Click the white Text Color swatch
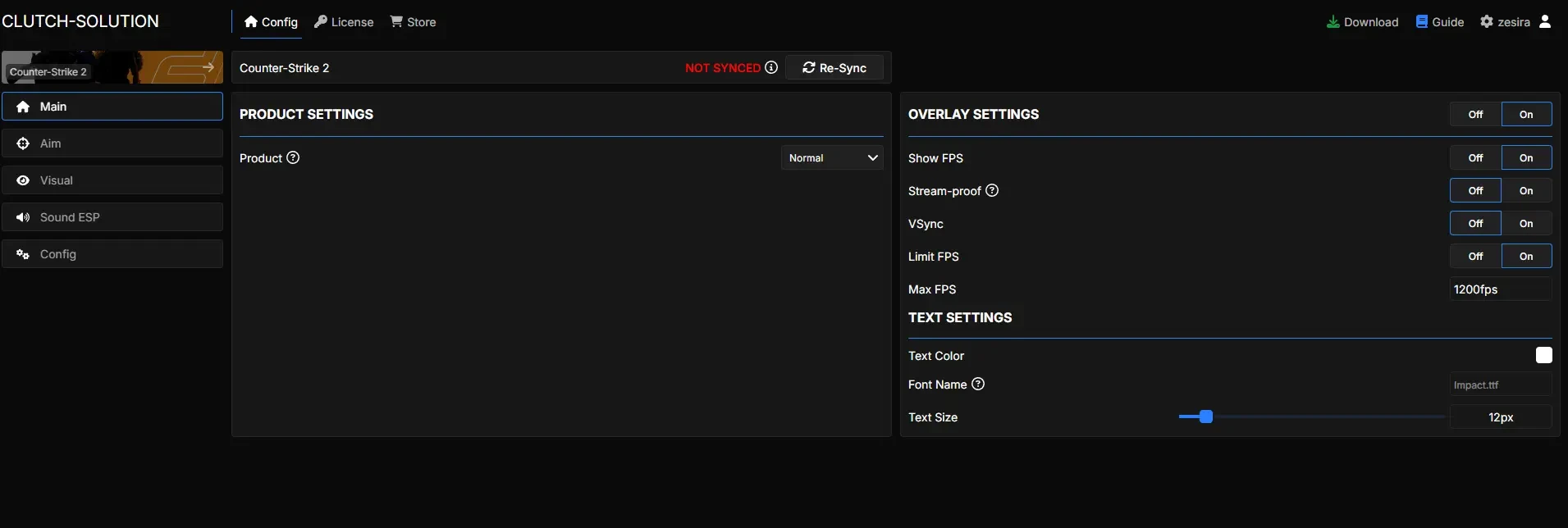This screenshot has width=1568, height=528. (1543, 355)
